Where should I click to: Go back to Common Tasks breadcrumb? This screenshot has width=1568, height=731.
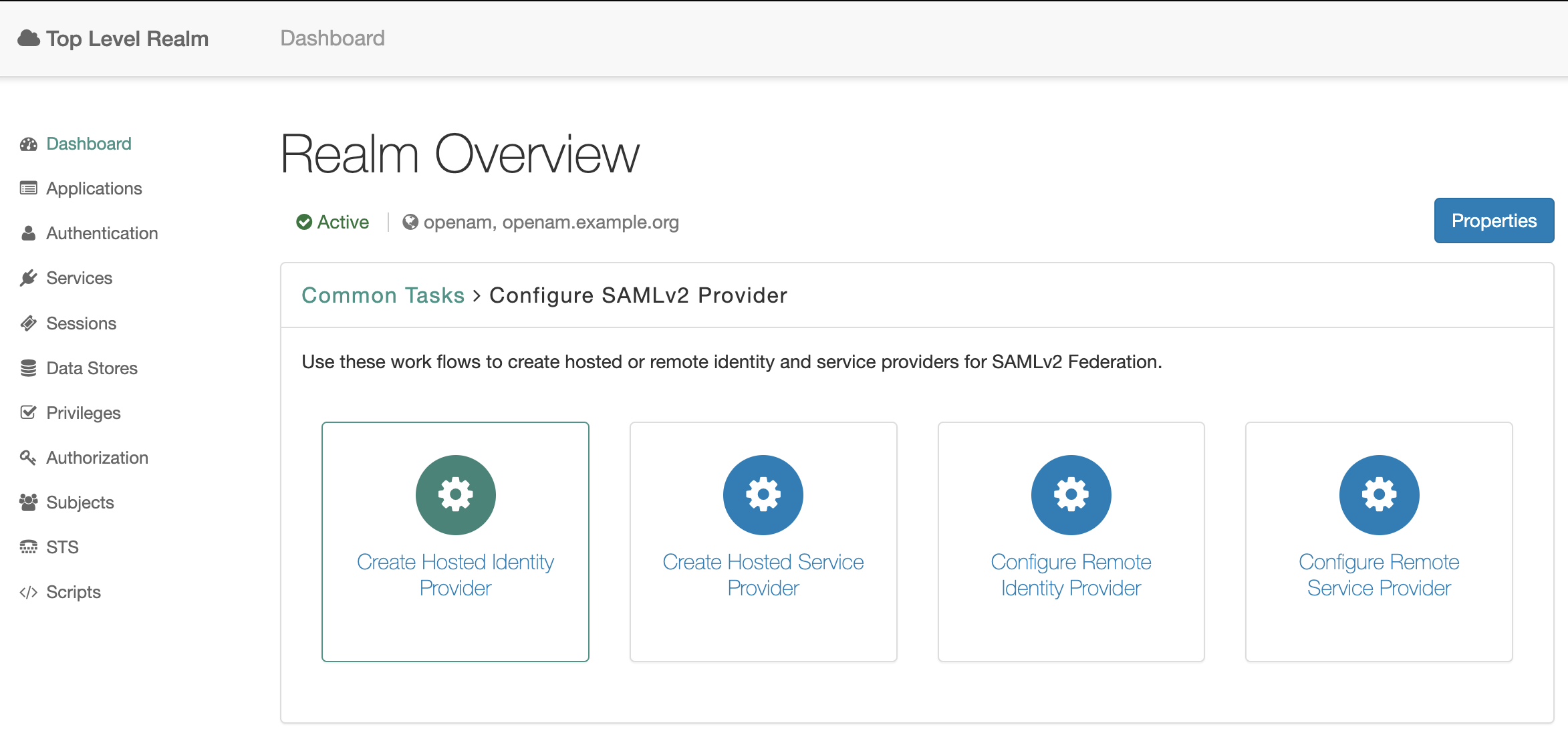tap(383, 295)
